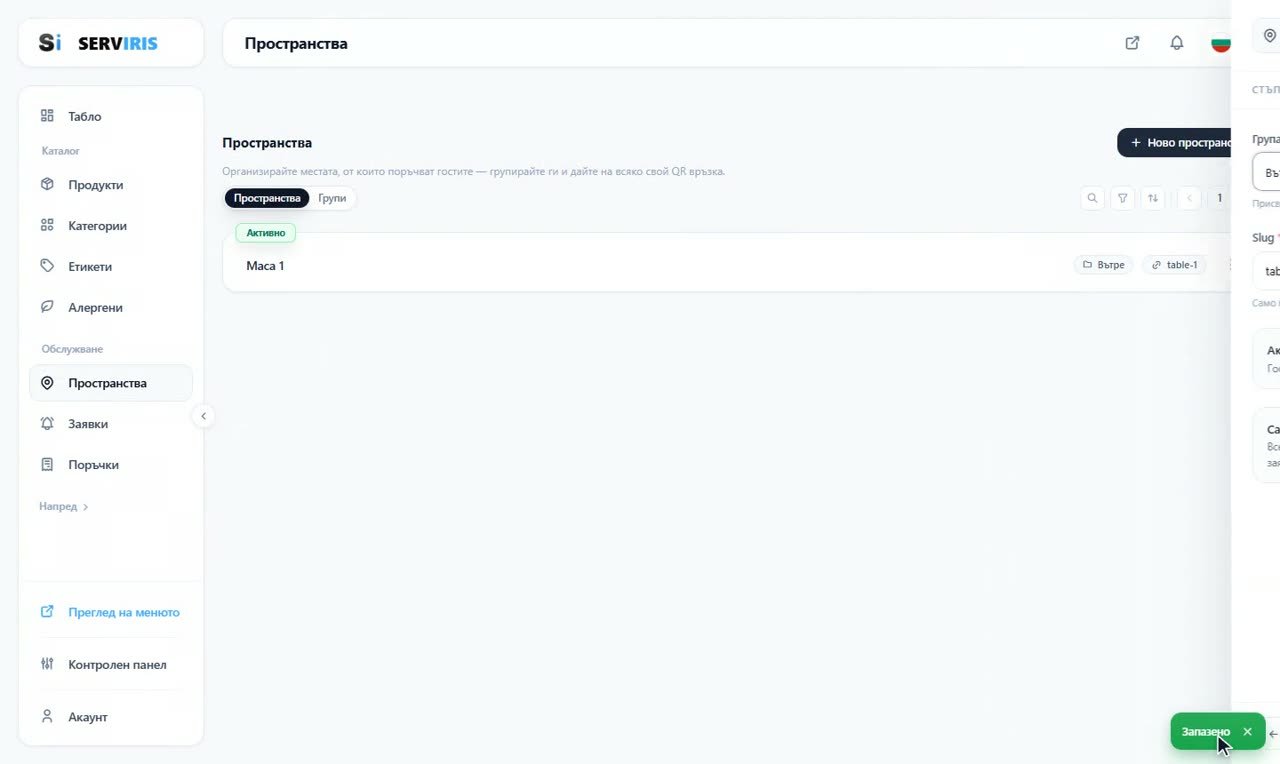Image resolution: width=1280 pixels, height=764 pixels.
Task: Open the notifications bell
Action: pos(1177,43)
